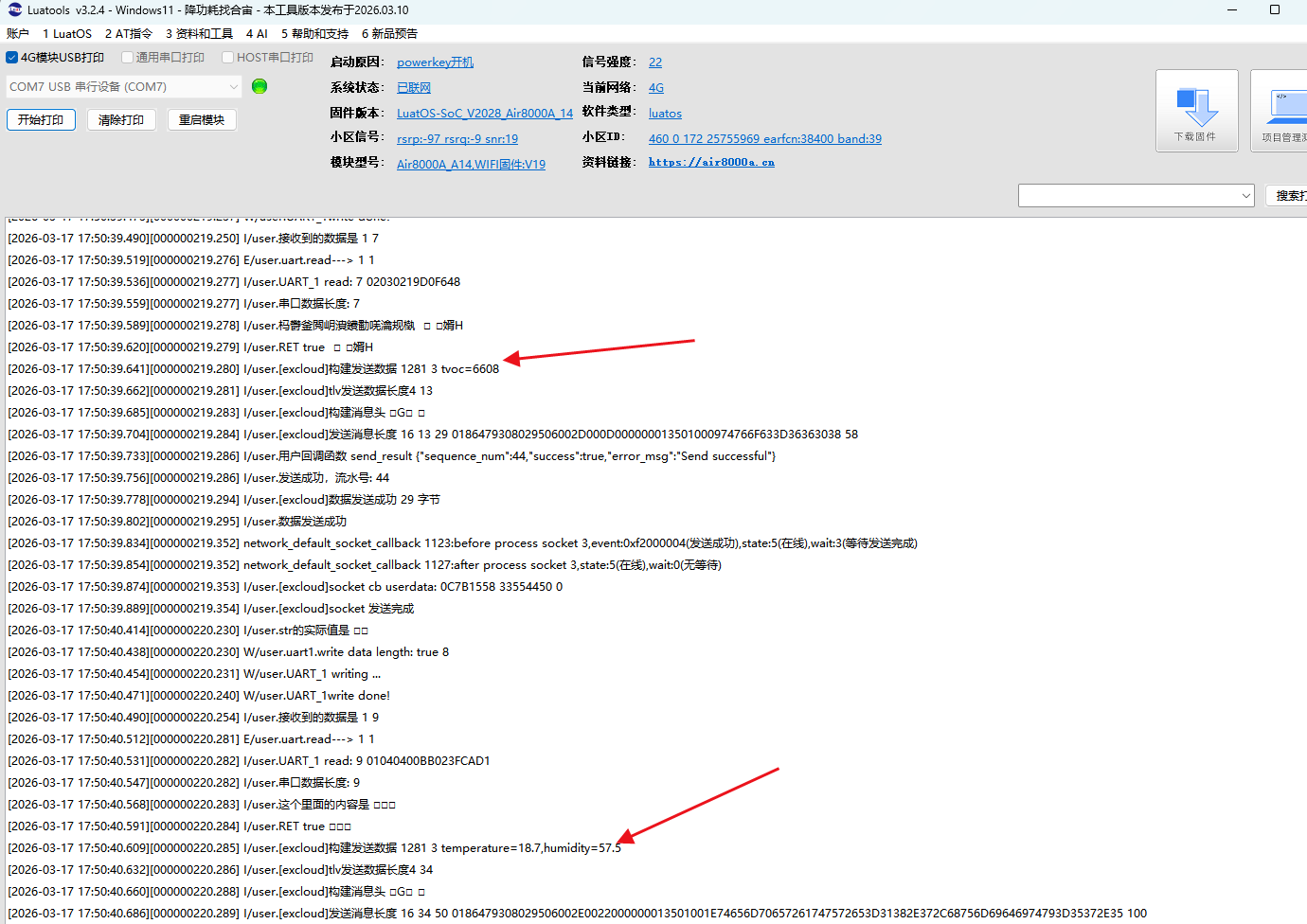Viewport: 1307px width, 924px height.
Task: Click log line UART_1 read: 9 01040400BB023FCAD1
Action: (249, 761)
